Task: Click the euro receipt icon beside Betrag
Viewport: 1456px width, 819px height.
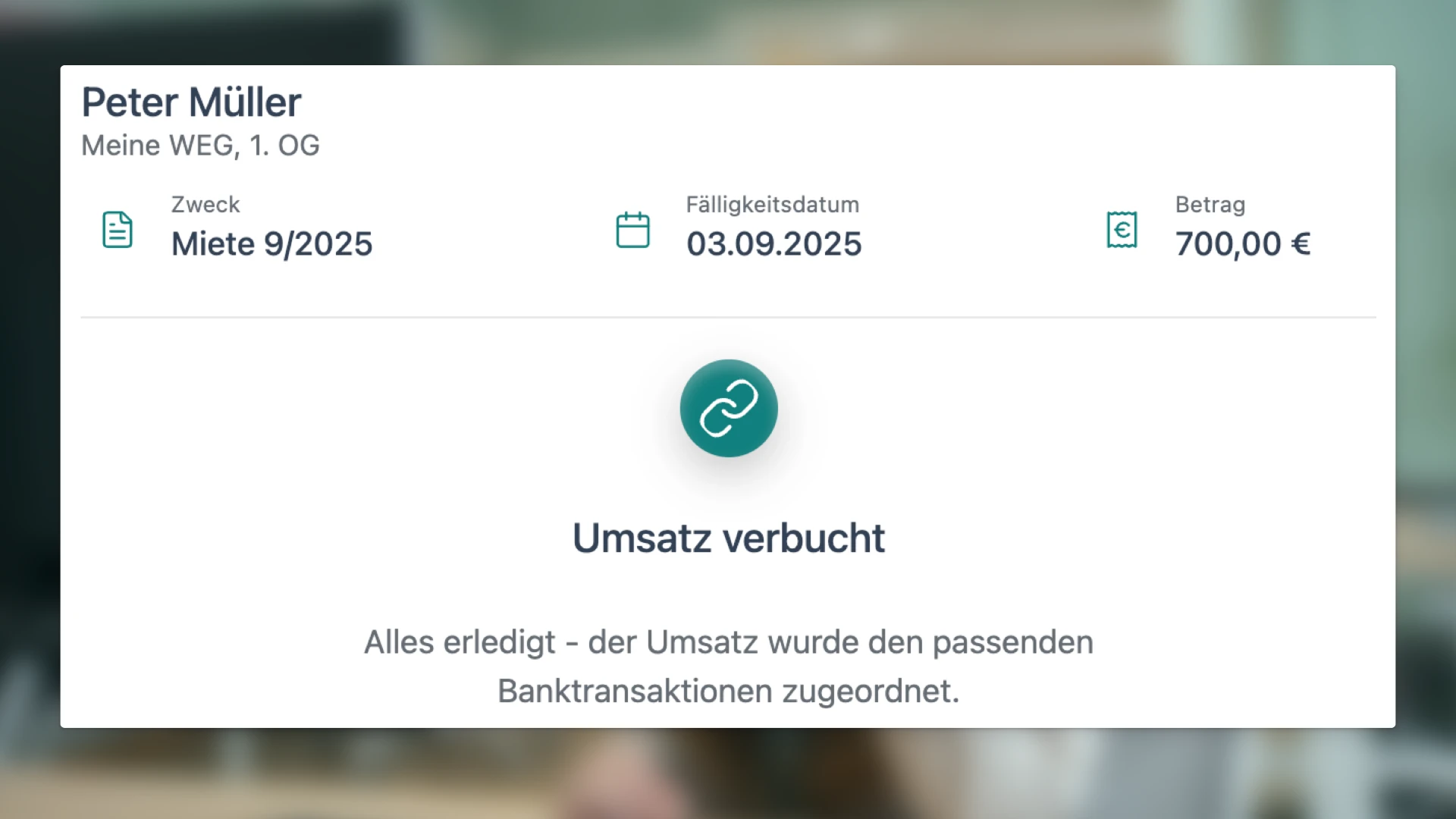Action: point(1122,230)
